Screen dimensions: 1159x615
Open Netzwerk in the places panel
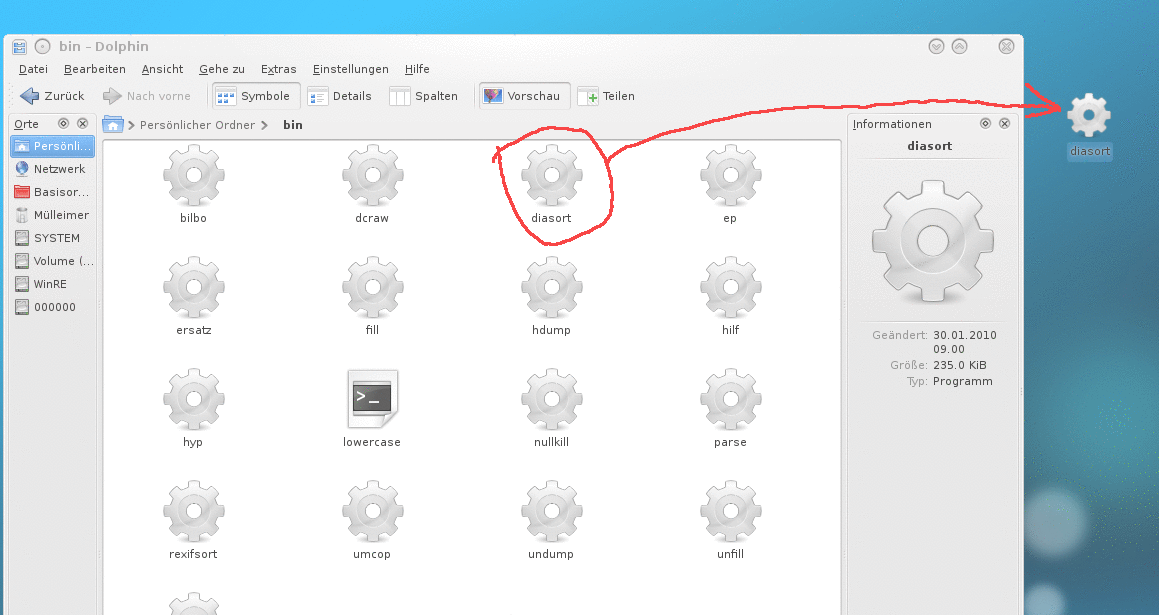tap(58, 169)
